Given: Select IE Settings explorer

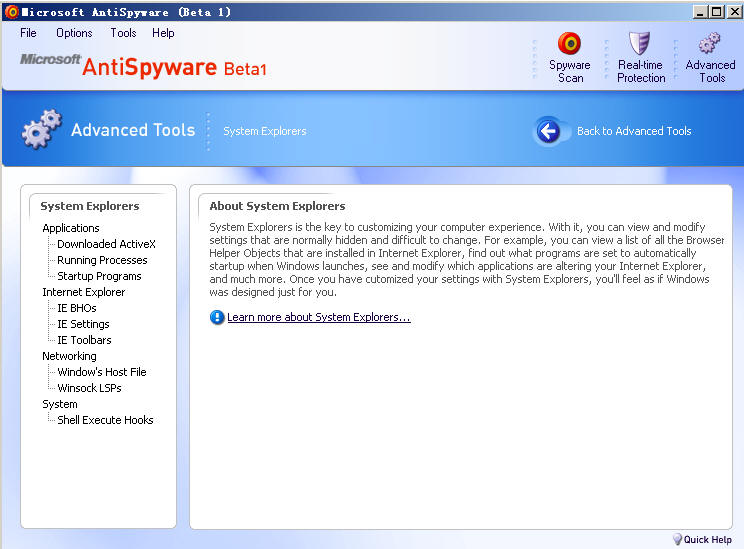Looking at the screenshot, I should (x=83, y=324).
